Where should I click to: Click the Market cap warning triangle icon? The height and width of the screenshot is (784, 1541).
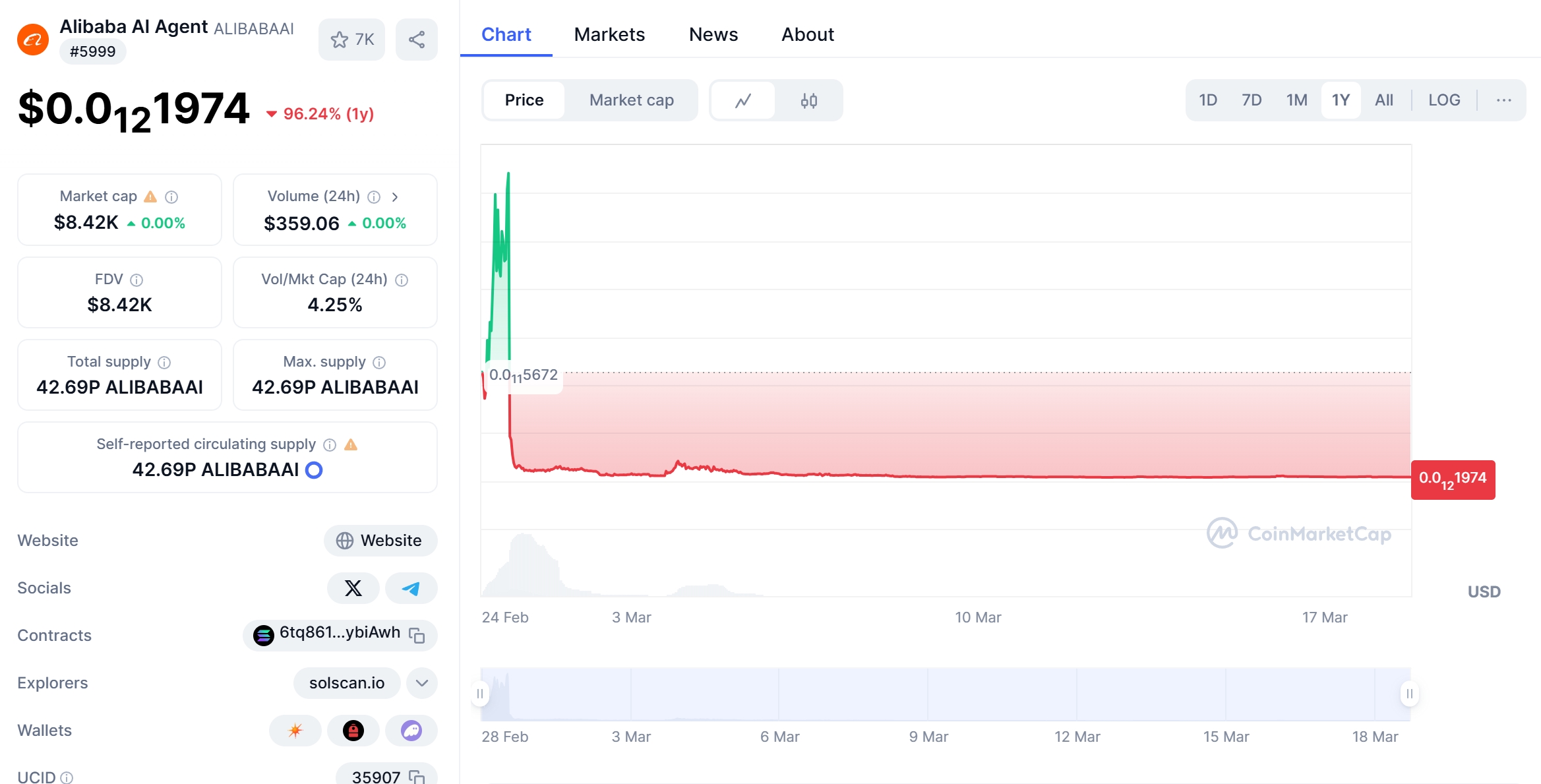click(150, 196)
